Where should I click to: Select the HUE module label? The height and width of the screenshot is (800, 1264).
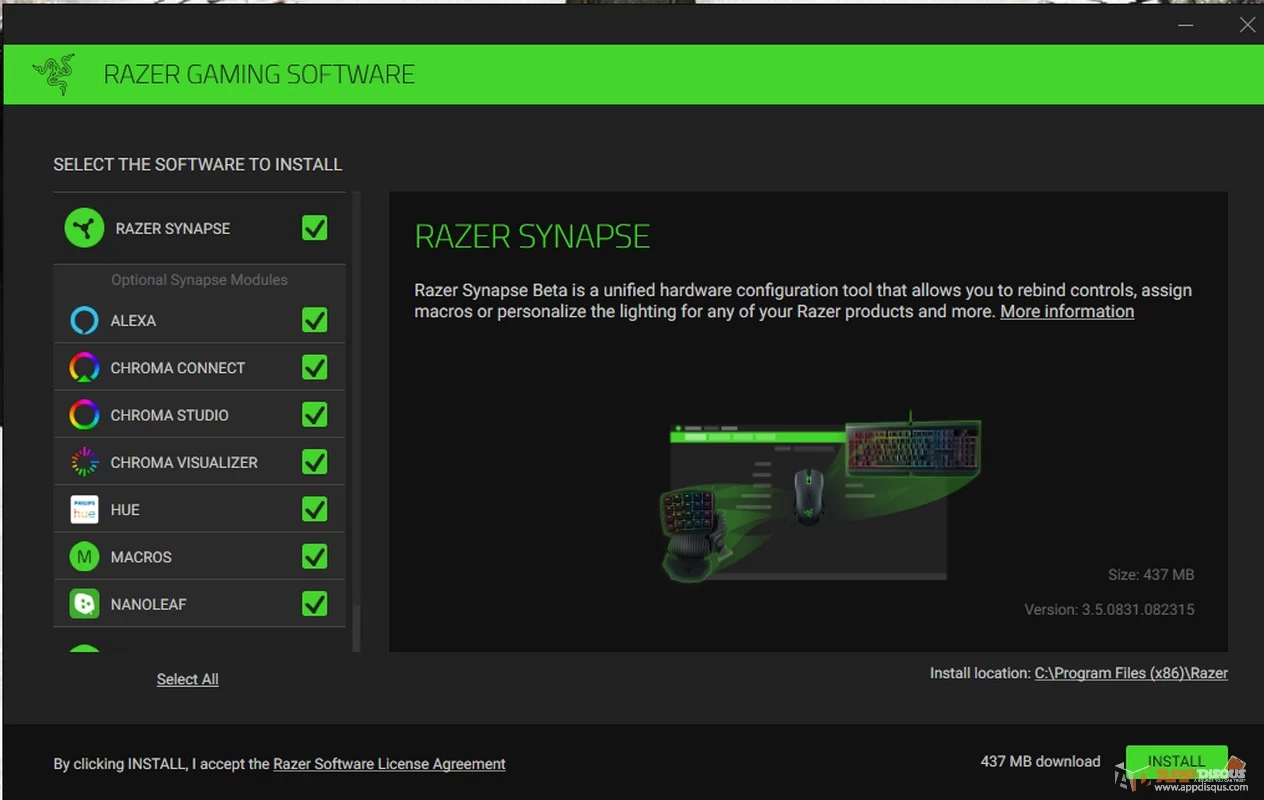(125, 510)
